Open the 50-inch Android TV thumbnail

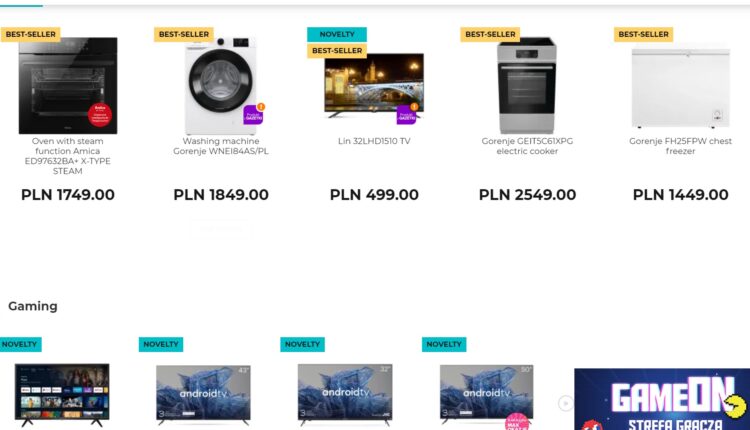tap(486, 395)
